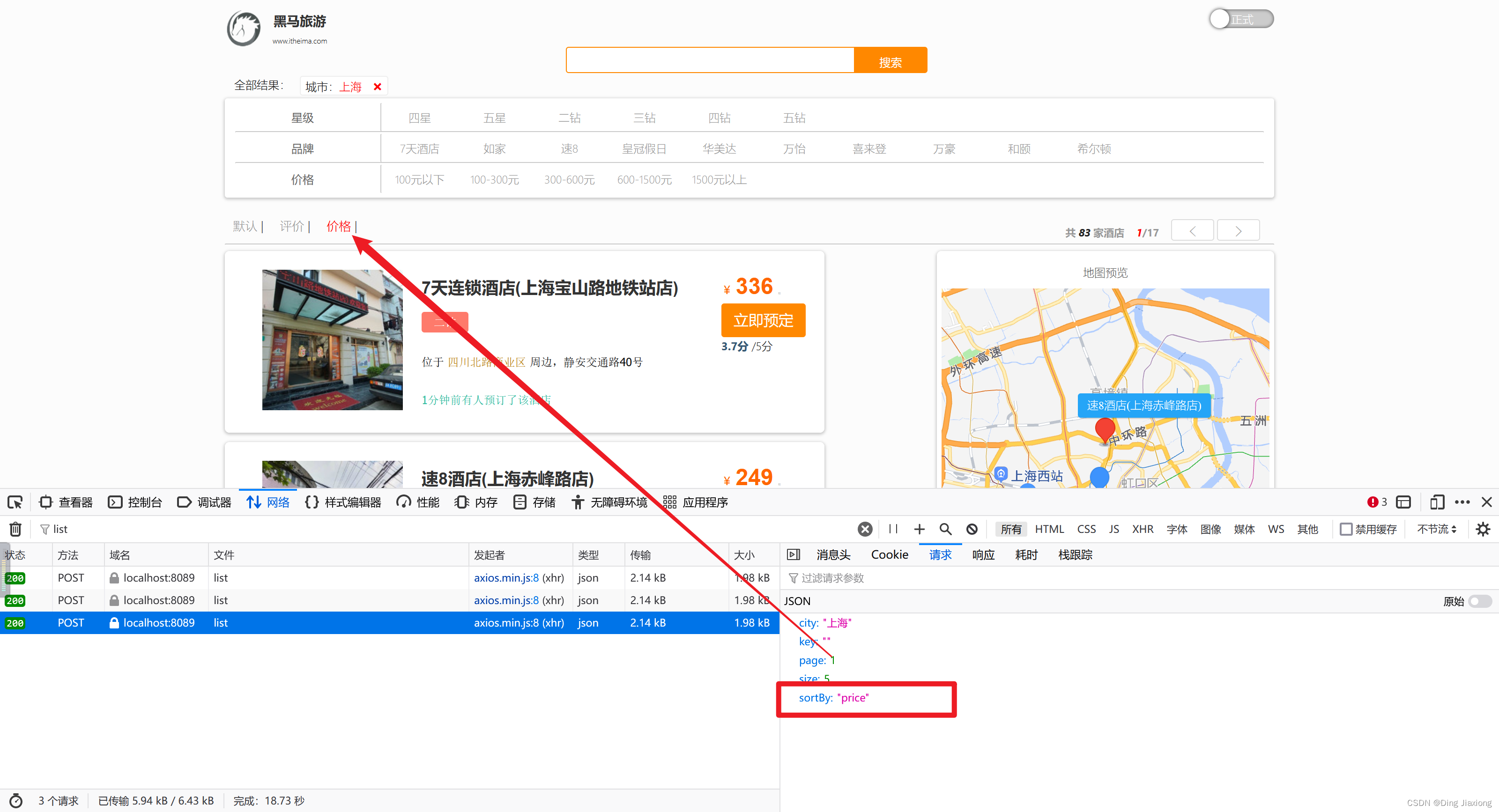This screenshot has width=1499, height=812.
Task: Toggle the 正式 switch at top right
Action: click(x=1241, y=19)
